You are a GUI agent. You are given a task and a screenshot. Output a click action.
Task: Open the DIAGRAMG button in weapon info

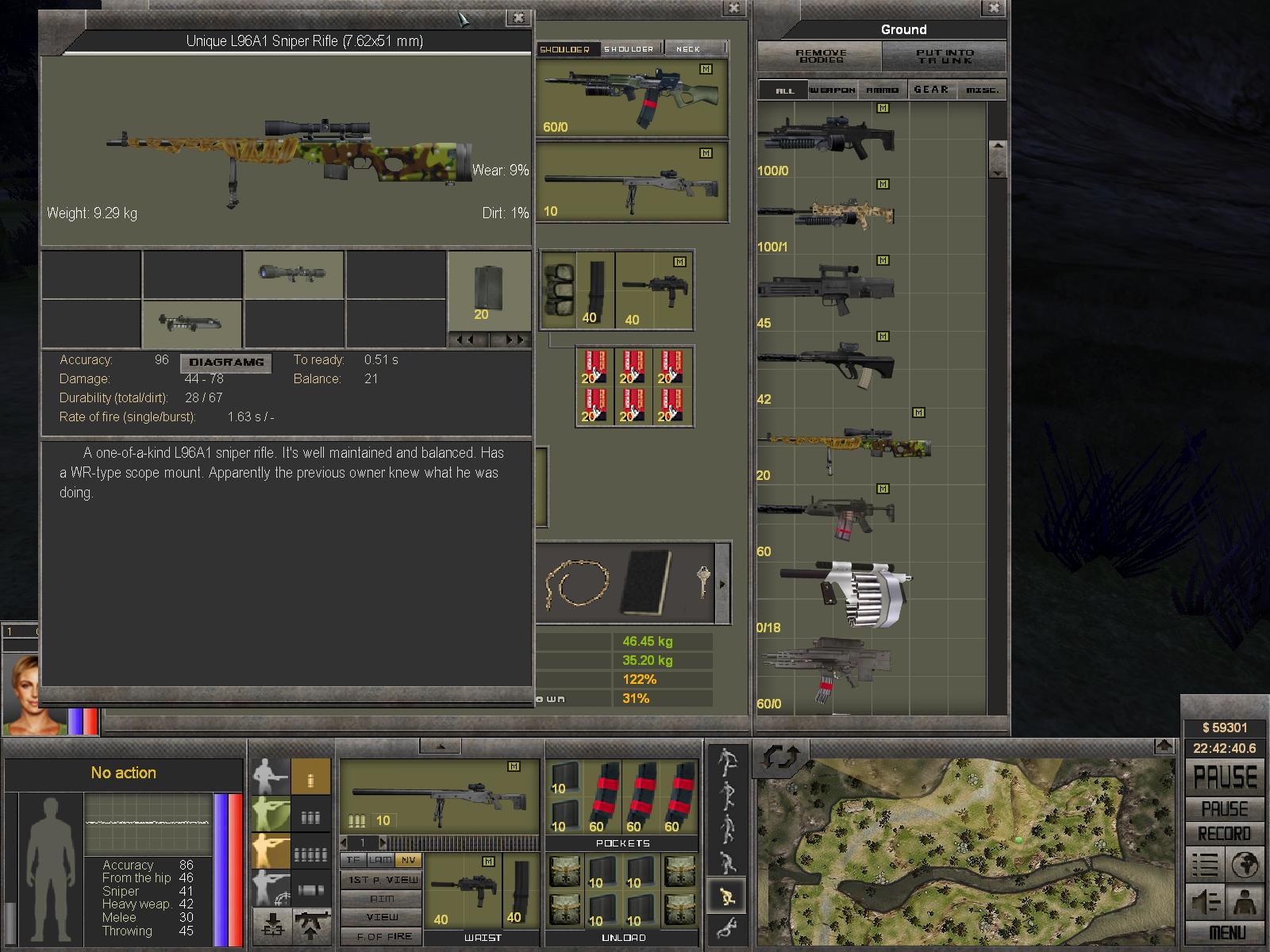tap(227, 363)
